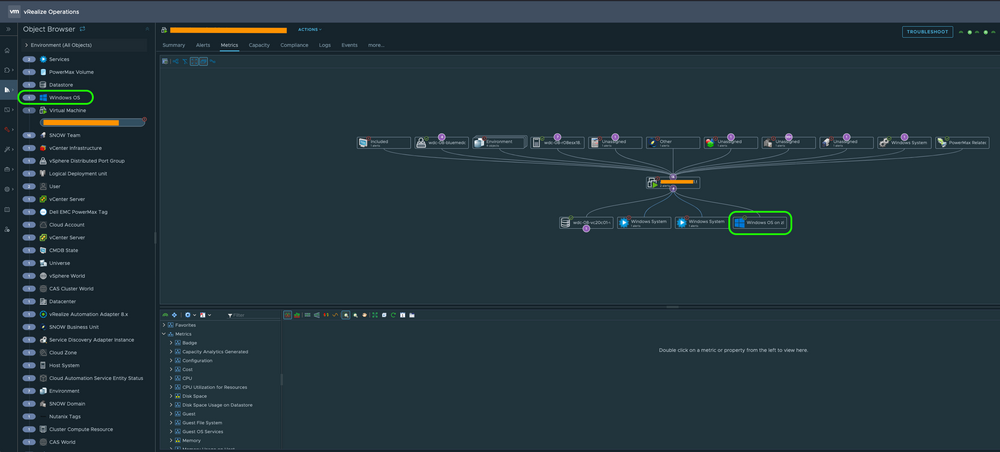The height and width of the screenshot is (452, 1000).
Task: Click the Home icon in left navigation rail
Action: [7, 50]
